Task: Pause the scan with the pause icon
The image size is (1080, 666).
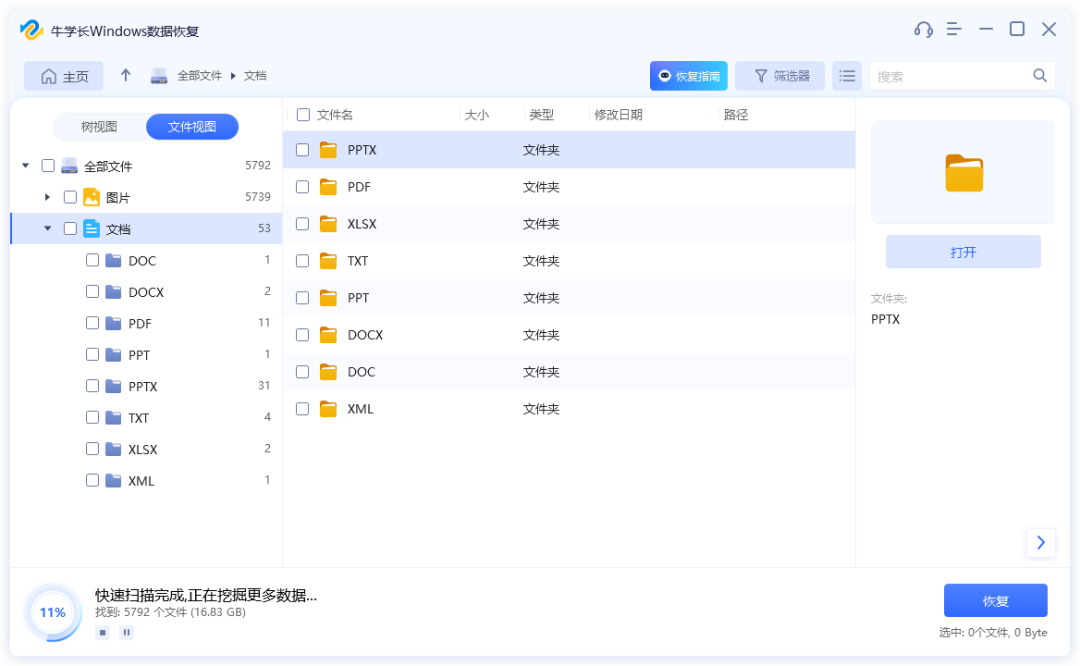Action: (x=127, y=632)
